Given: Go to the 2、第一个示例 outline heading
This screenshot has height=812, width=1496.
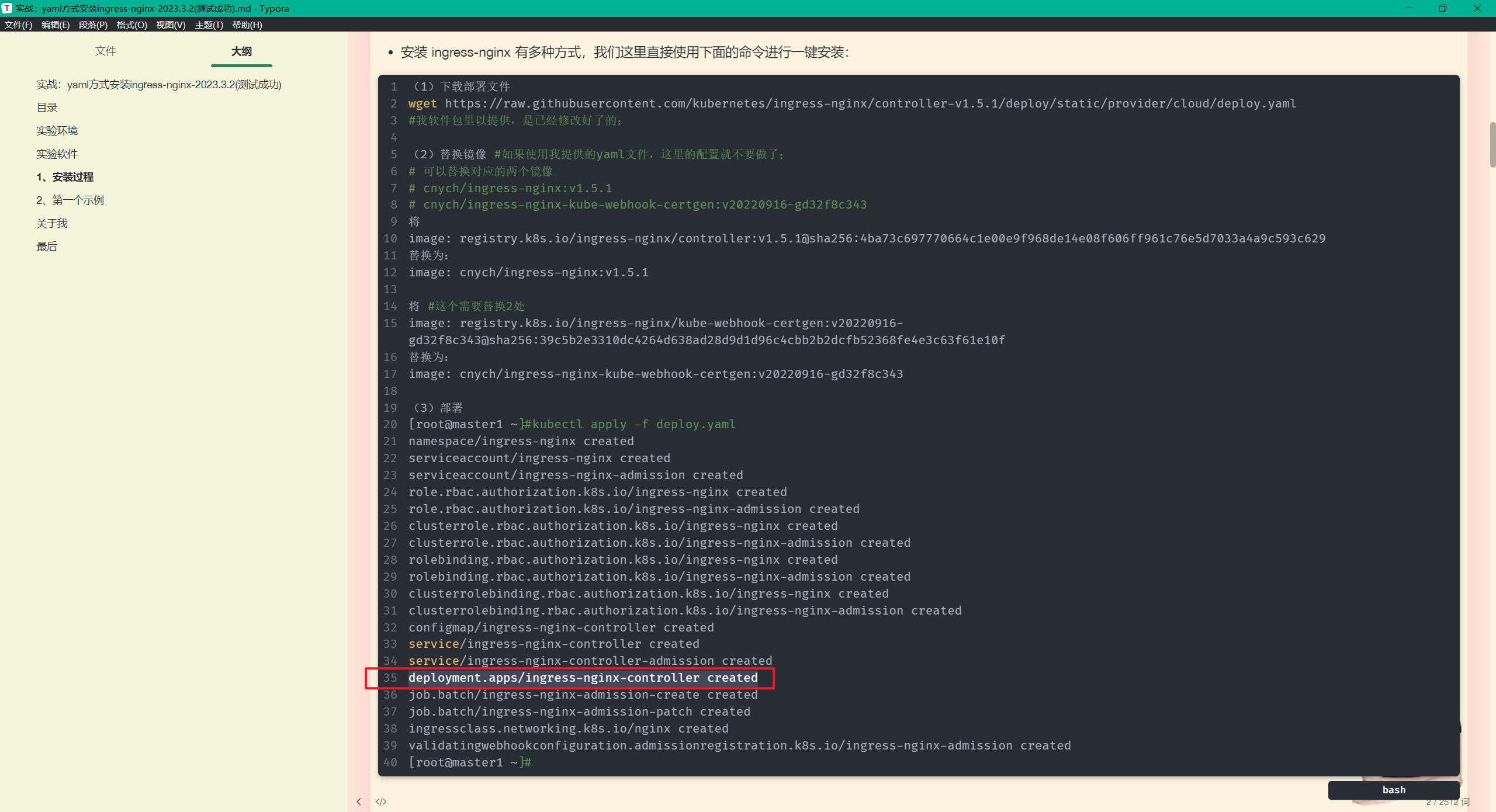Looking at the screenshot, I should point(70,200).
